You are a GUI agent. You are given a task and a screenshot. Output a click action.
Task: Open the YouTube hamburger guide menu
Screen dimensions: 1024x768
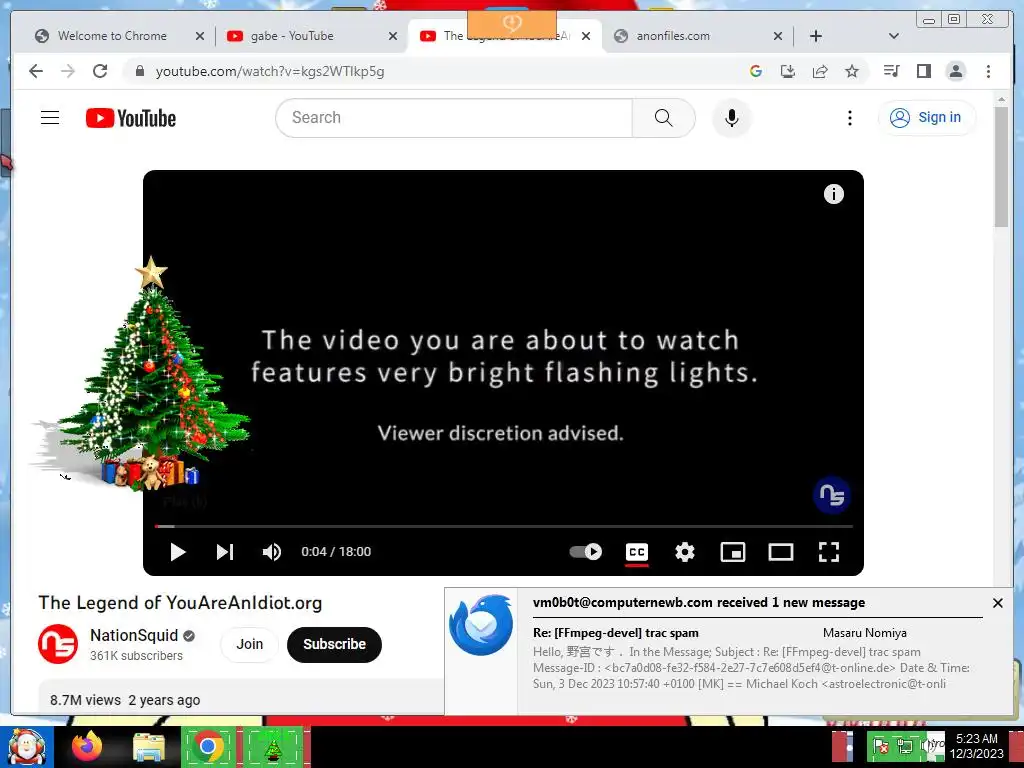[x=50, y=118]
